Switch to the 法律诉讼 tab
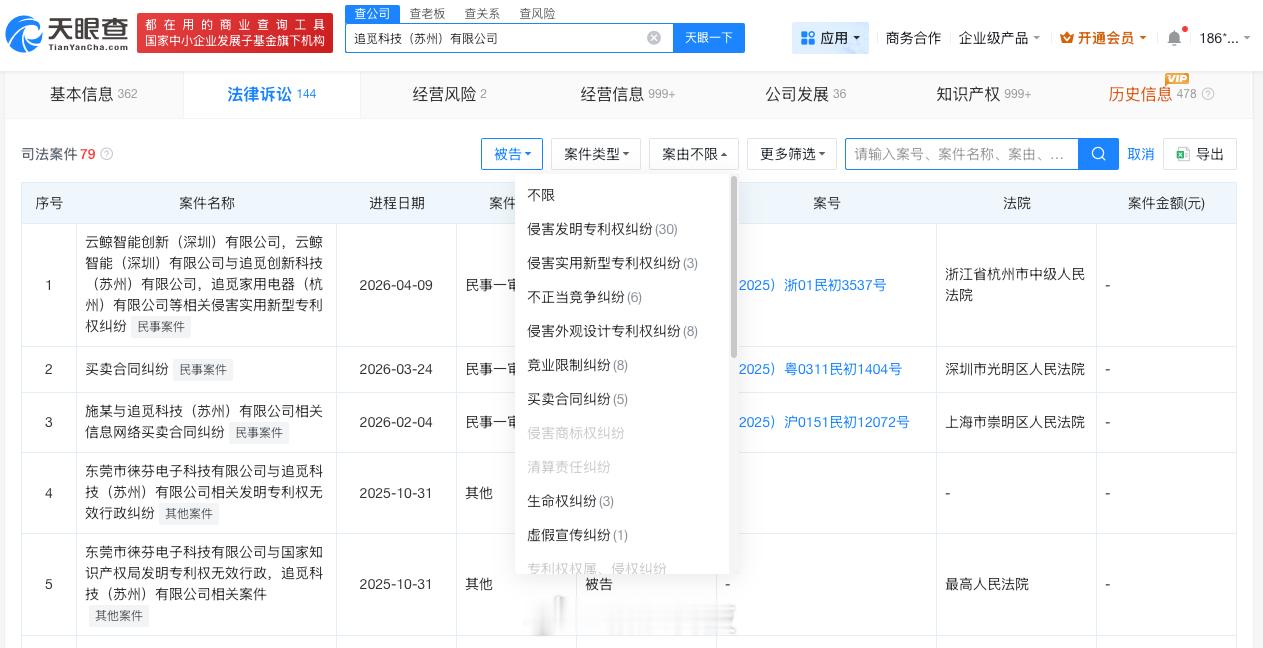Screen dimensions: 1263x648 click(271, 94)
